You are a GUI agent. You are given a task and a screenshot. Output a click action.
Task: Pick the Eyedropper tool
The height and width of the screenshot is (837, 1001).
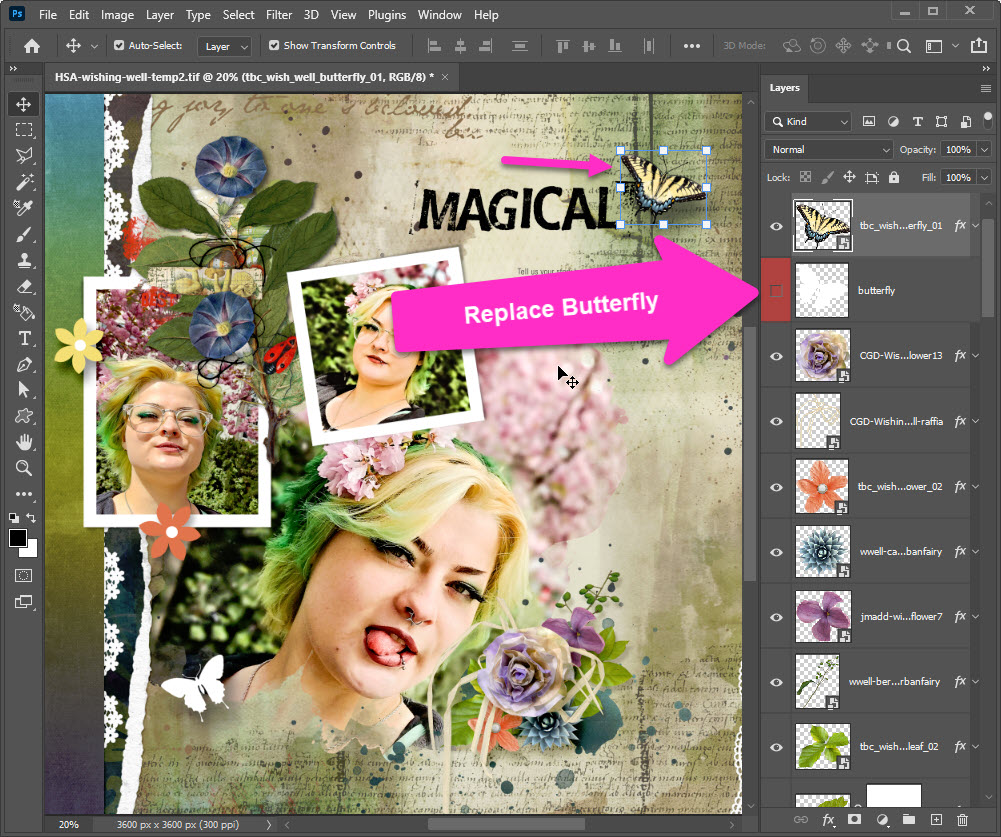[x=24, y=208]
